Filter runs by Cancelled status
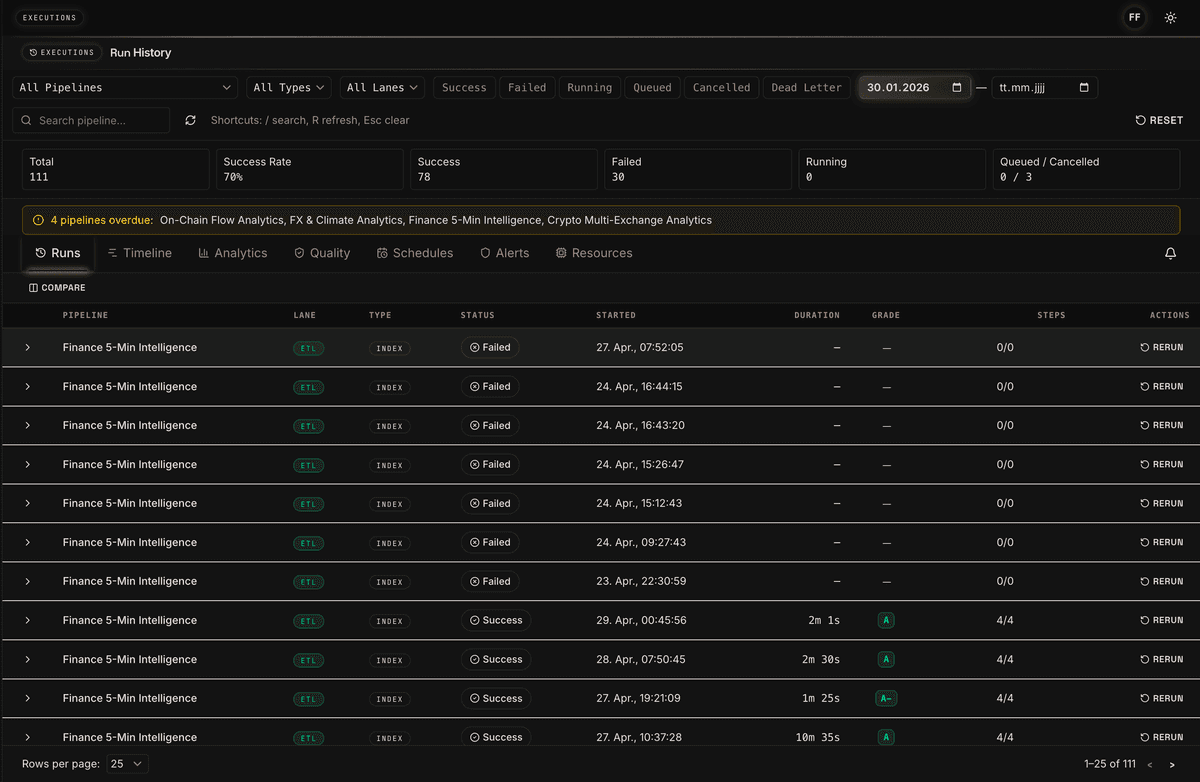1200x782 pixels. [722, 88]
